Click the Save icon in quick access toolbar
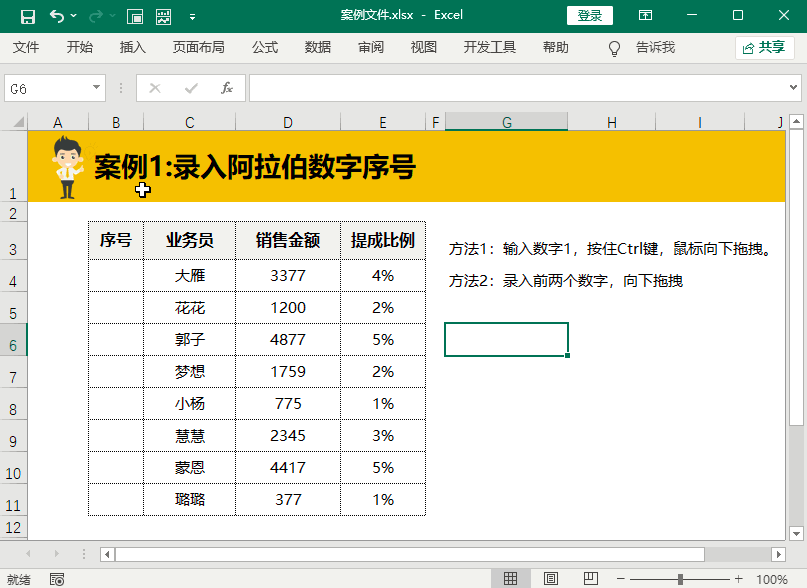The image size is (807, 588). click(x=28, y=16)
